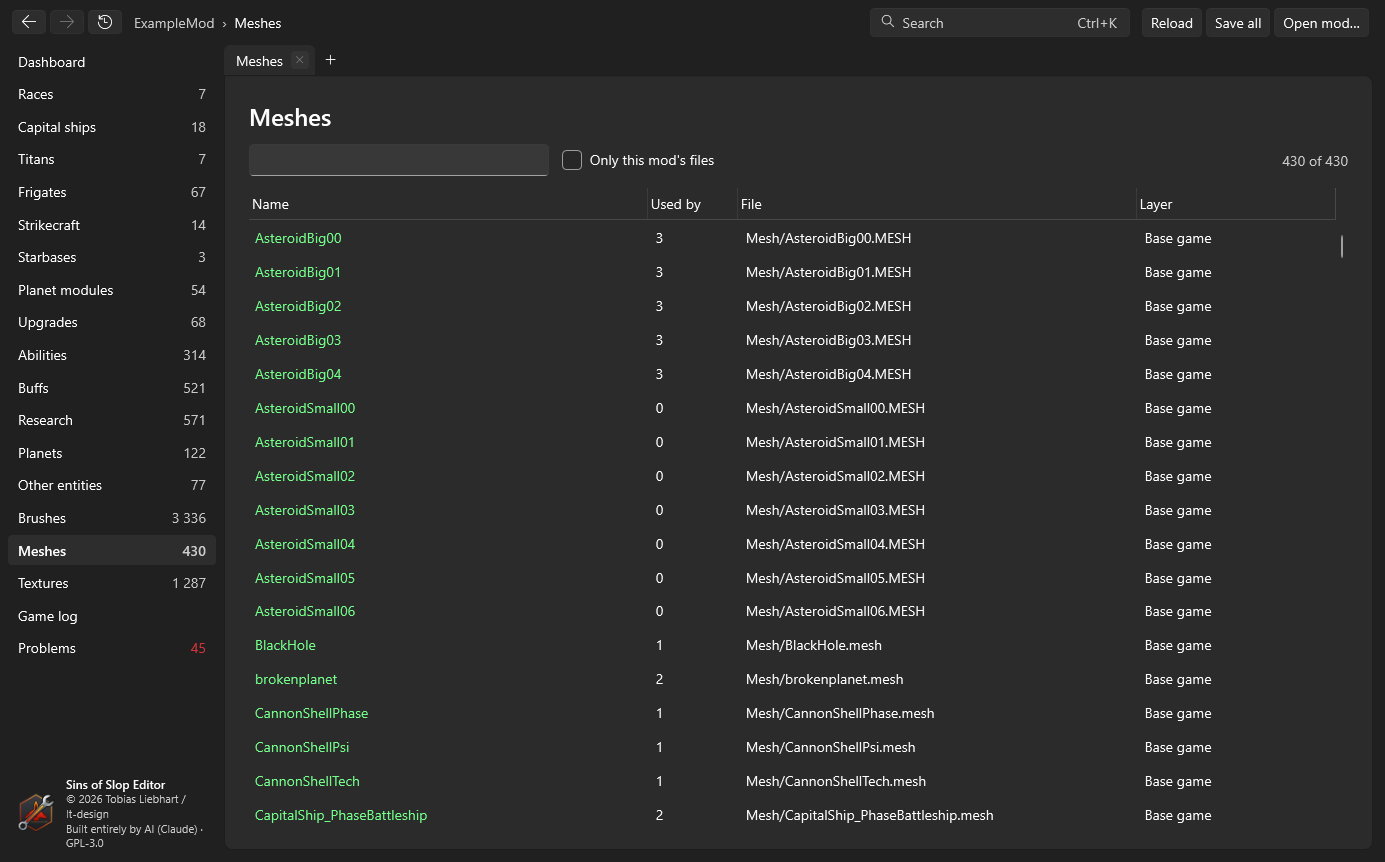Viewport: 1385px width, 862px height.
Task: Open Strikecraft in the sidebar
Action: pyautogui.click(x=111, y=225)
